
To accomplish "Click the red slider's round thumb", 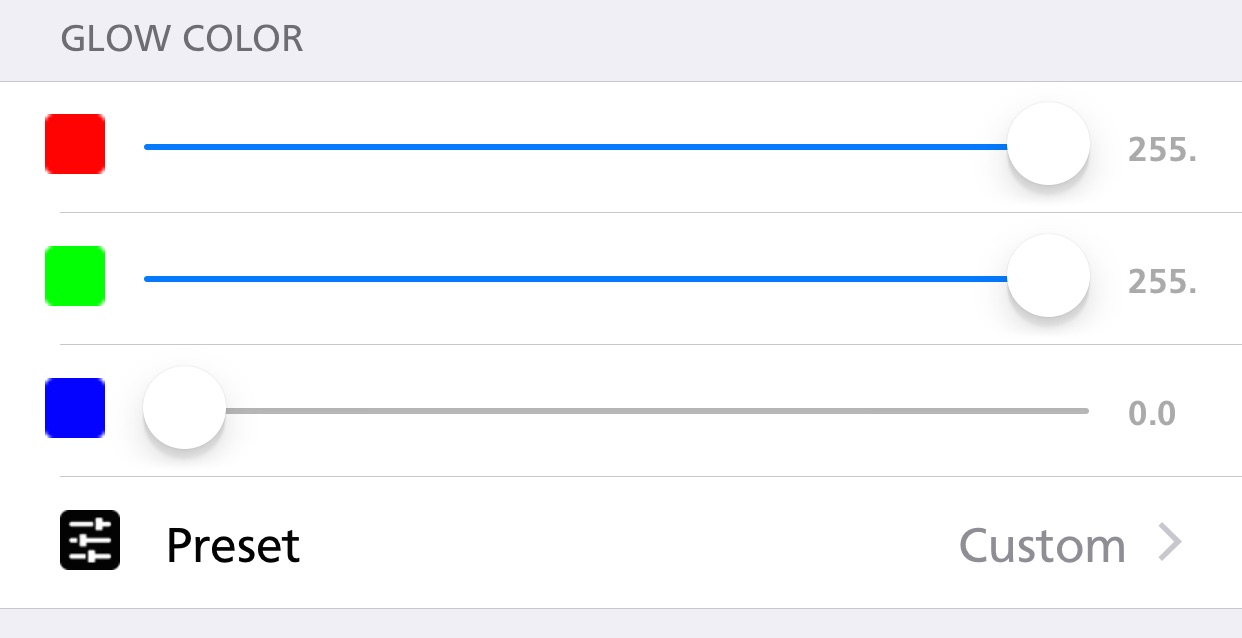I will [1048, 144].
